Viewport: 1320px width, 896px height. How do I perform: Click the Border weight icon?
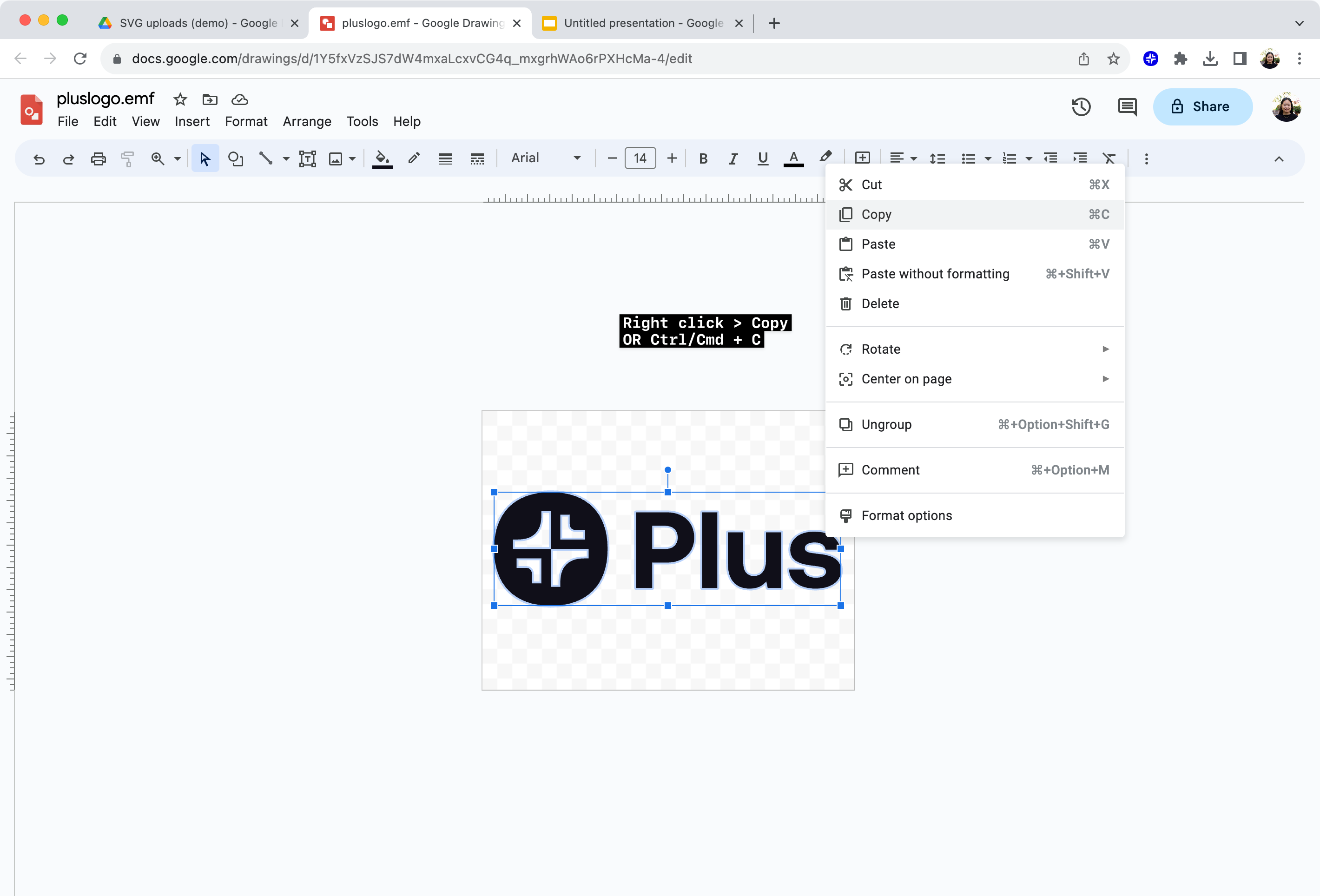tap(445, 159)
